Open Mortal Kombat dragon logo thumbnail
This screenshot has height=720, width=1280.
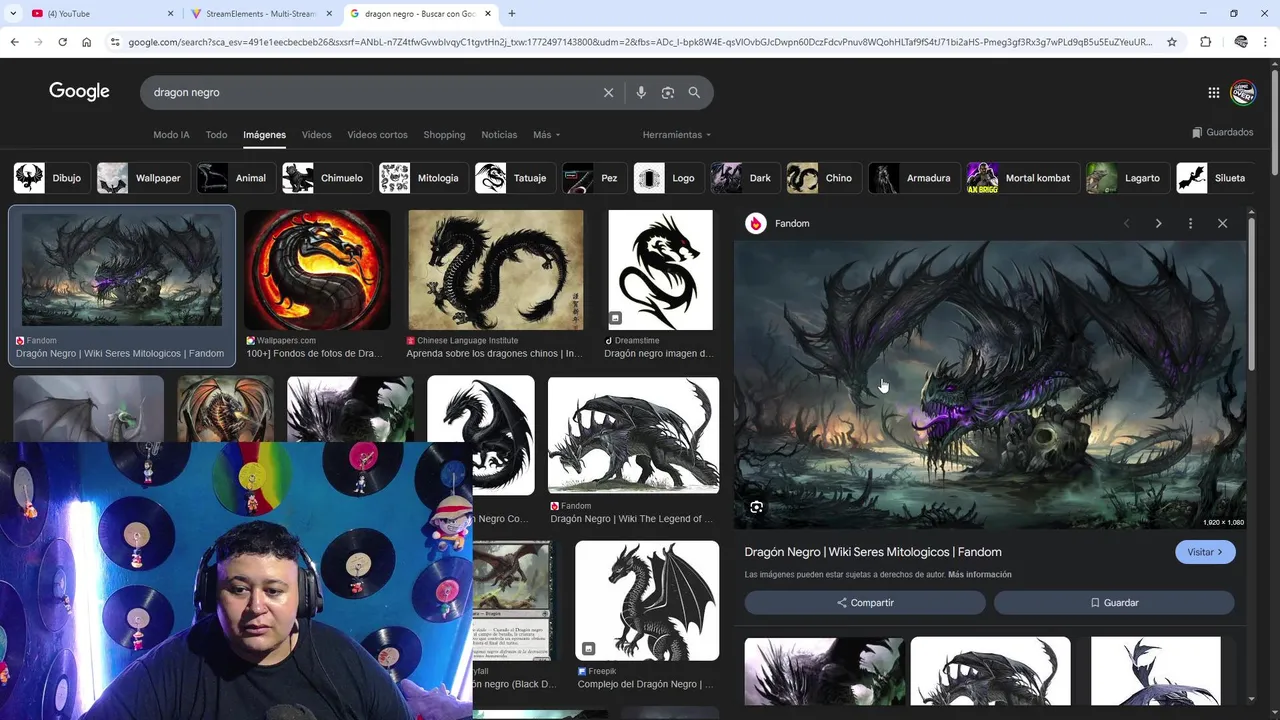tap(317, 270)
